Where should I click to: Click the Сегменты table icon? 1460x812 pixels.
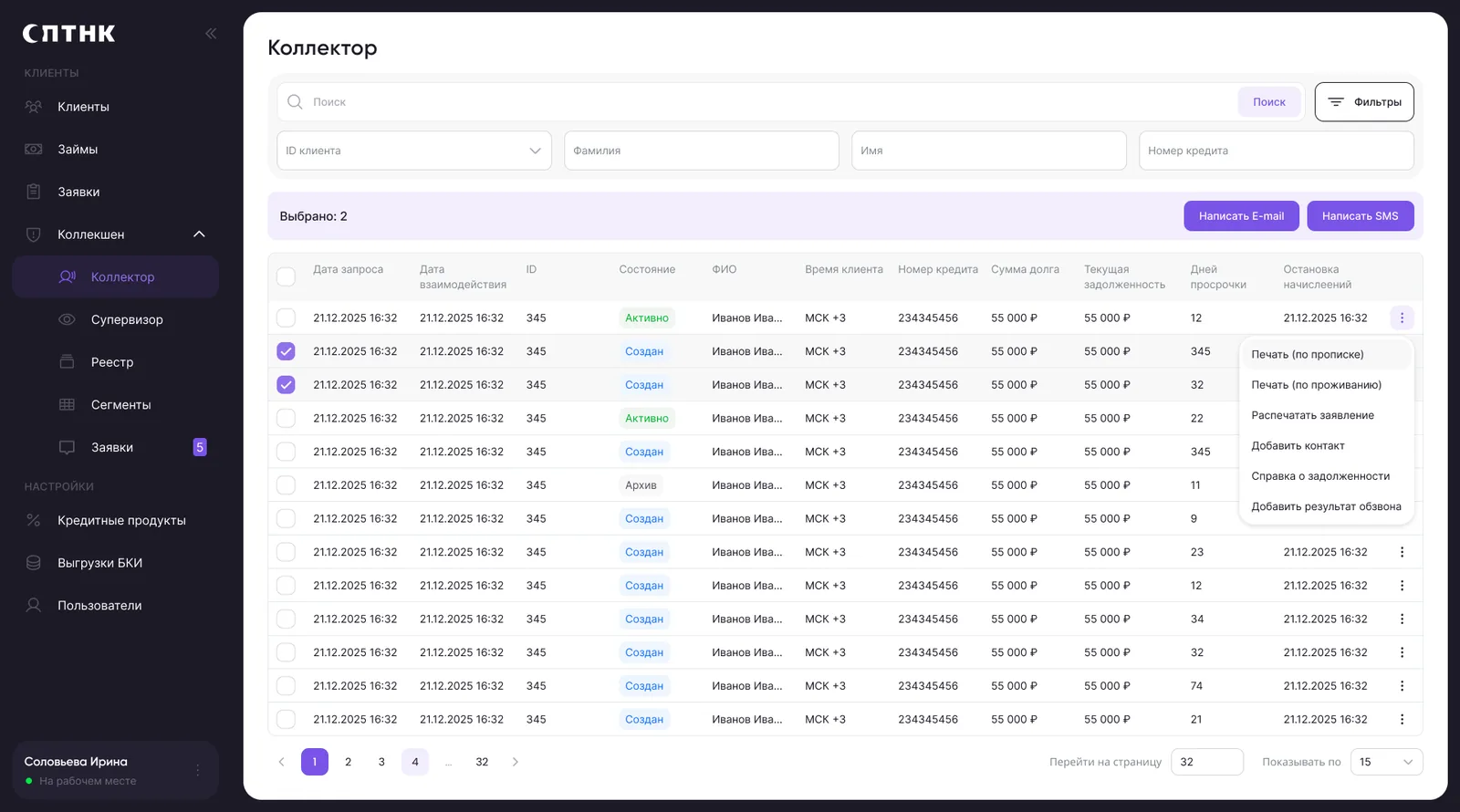[x=67, y=404]
